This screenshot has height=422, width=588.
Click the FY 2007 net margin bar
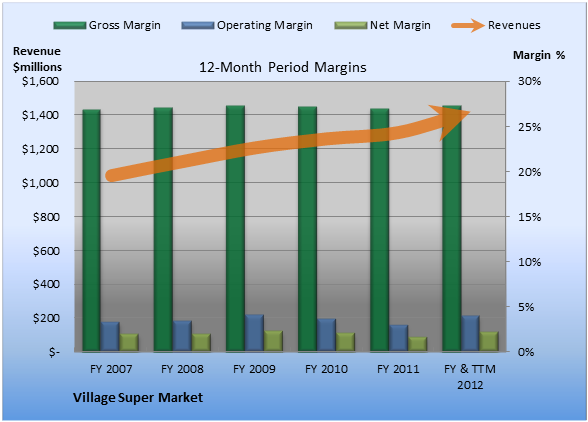129,342
